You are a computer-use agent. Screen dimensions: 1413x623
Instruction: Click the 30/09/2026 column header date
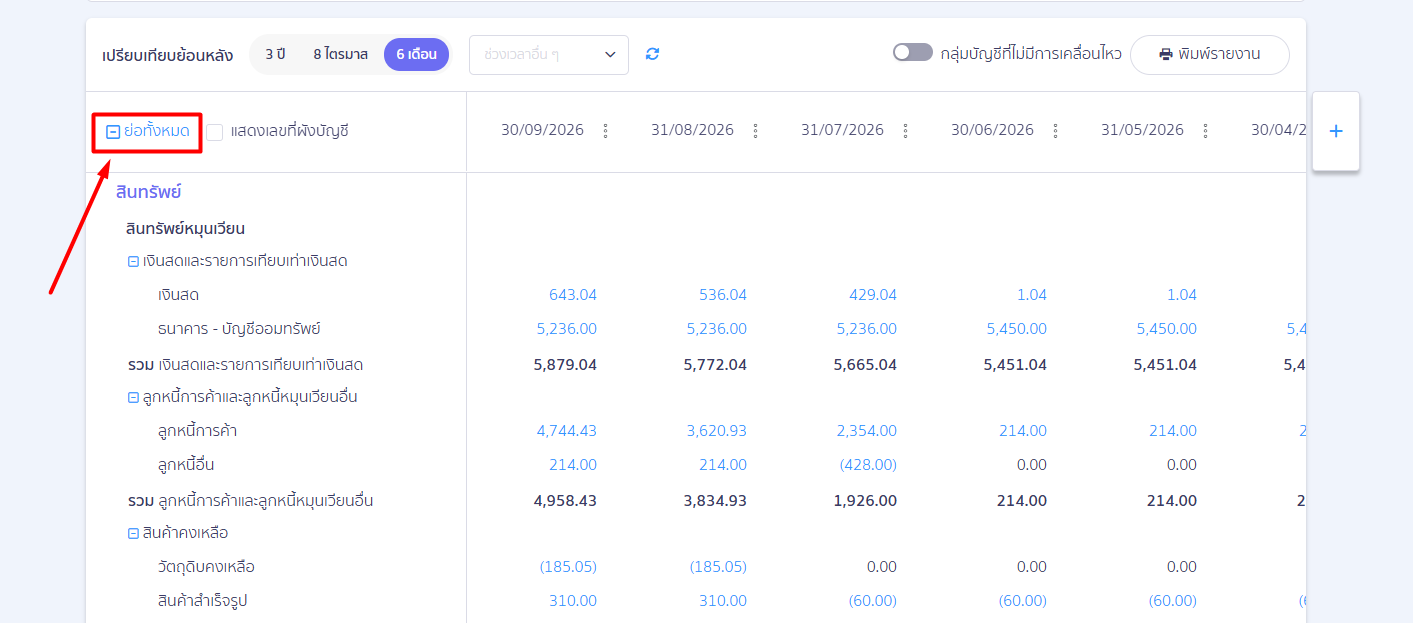point(543,131)
